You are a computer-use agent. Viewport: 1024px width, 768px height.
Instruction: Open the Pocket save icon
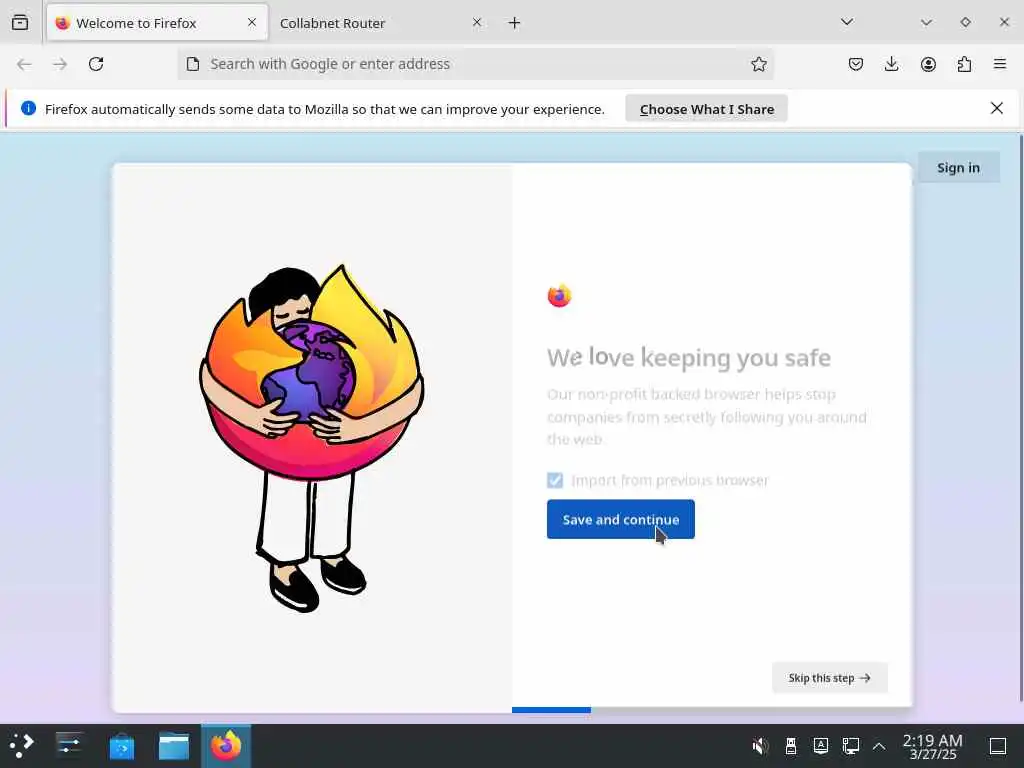[856, 64]
